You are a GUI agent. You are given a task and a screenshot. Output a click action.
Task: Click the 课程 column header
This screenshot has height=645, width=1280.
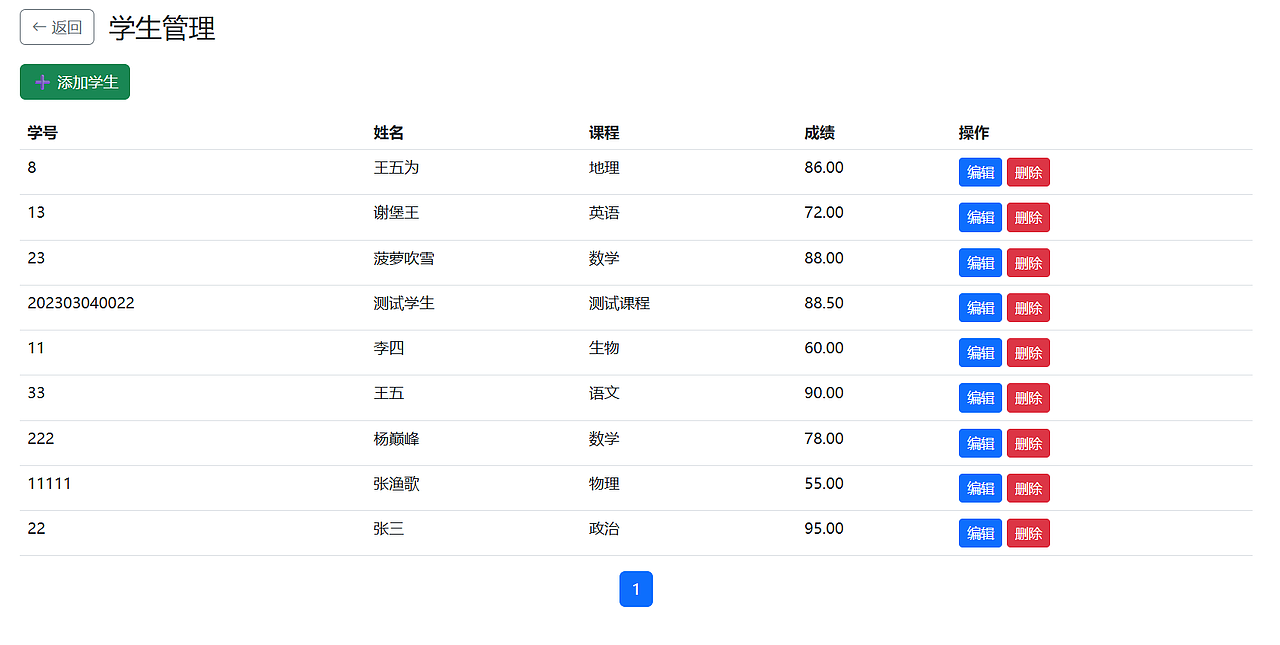click(603, 132)
